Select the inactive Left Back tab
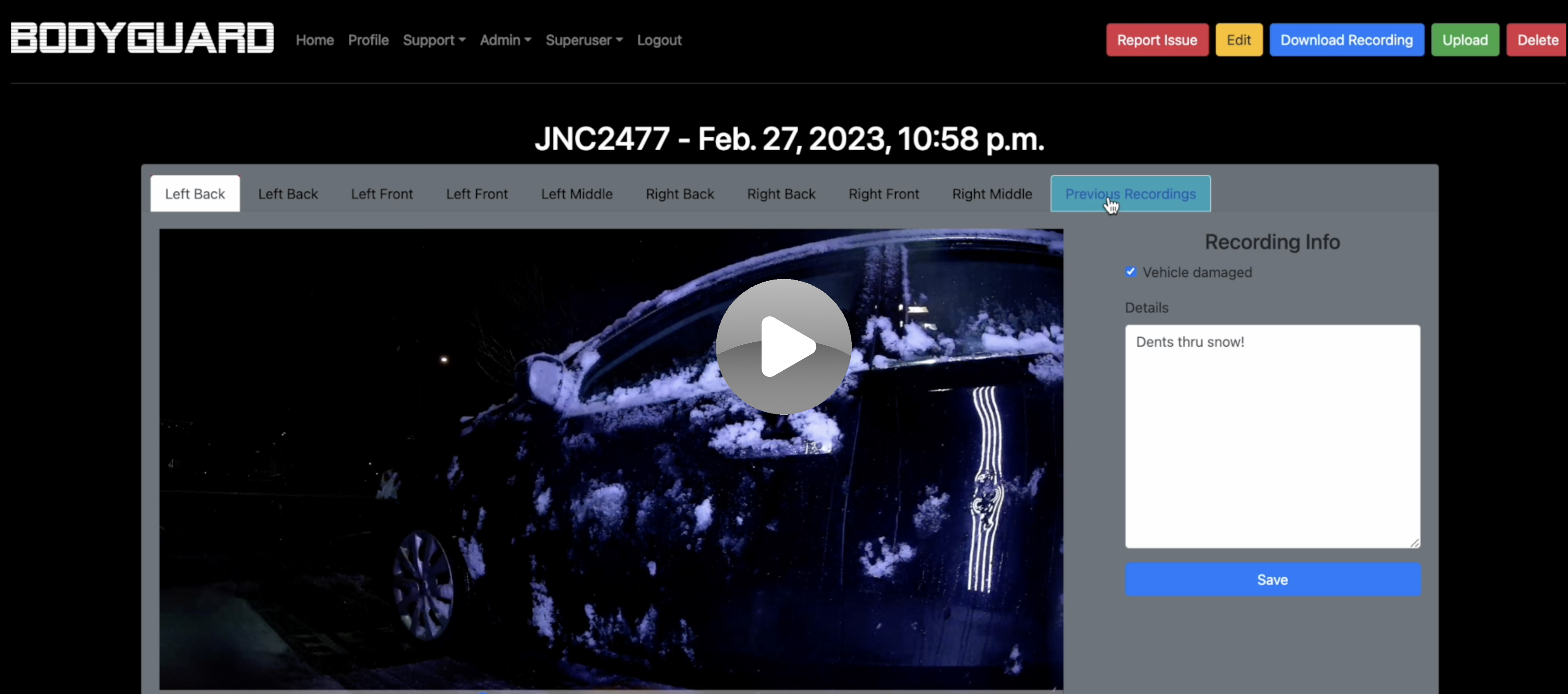This screenshot has width=1568, height=694. [x=288, y=194]
